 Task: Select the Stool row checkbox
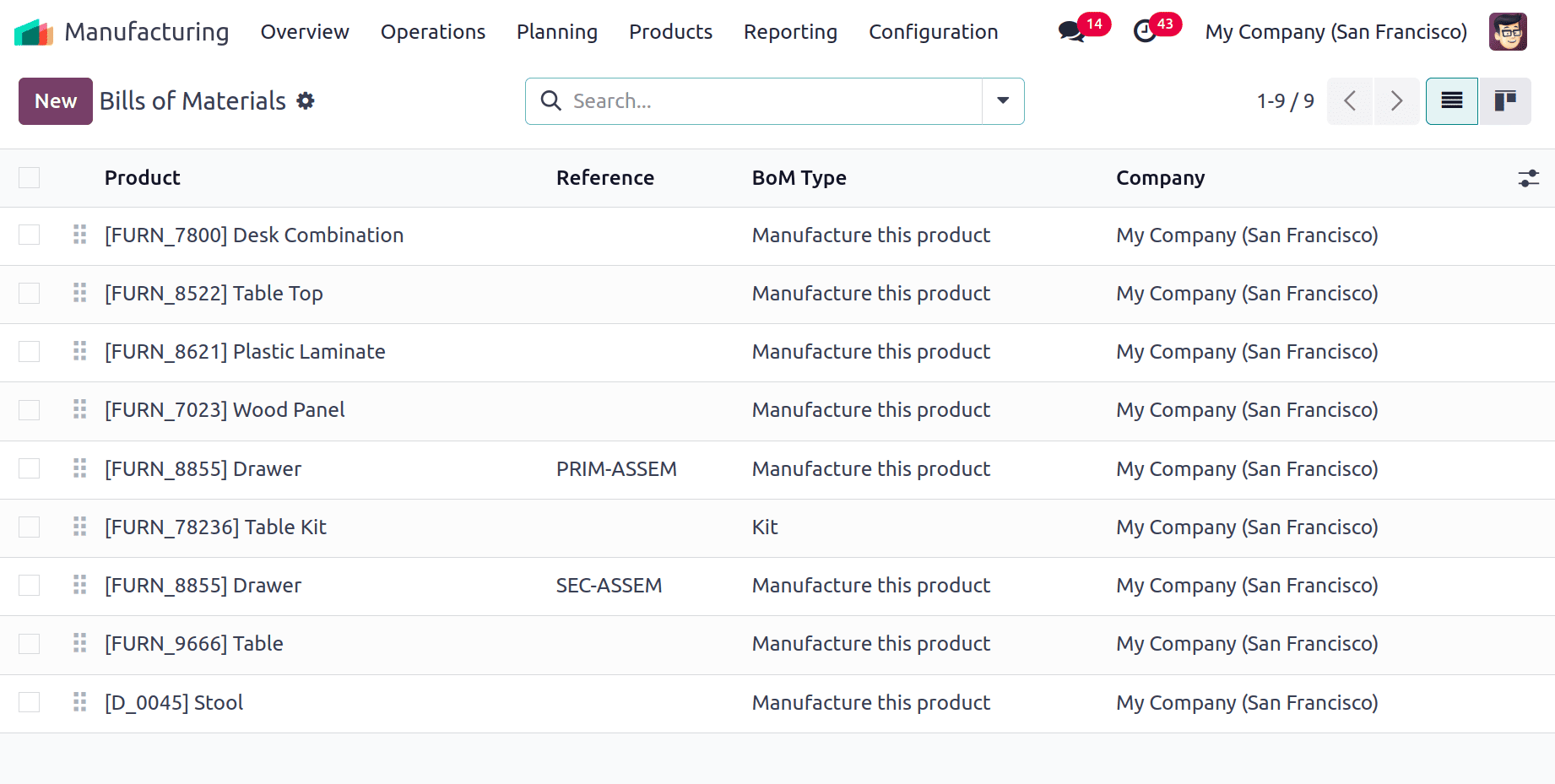click(30, 702)
